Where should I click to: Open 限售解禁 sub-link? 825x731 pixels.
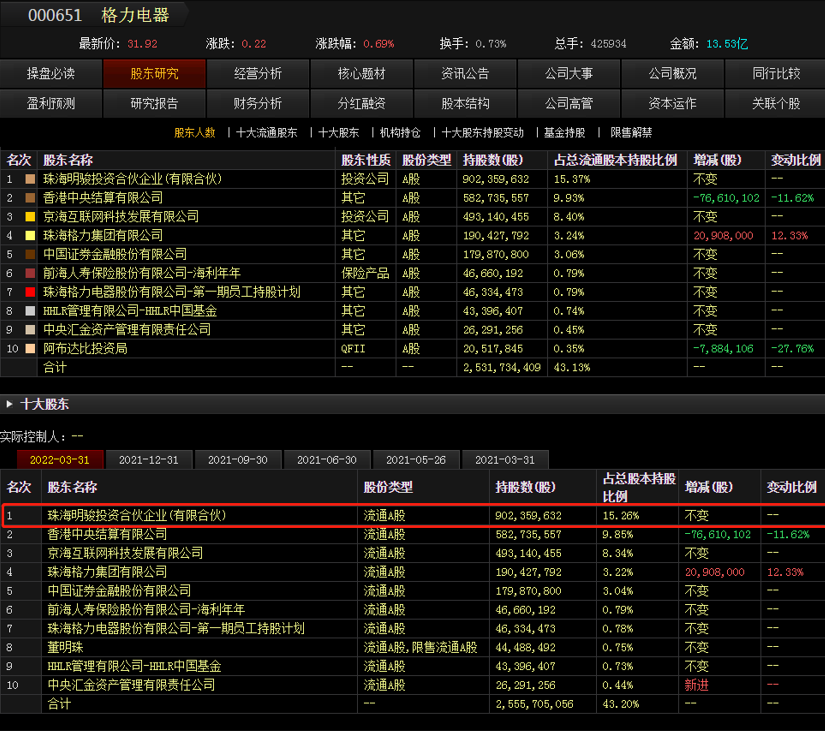631,133
